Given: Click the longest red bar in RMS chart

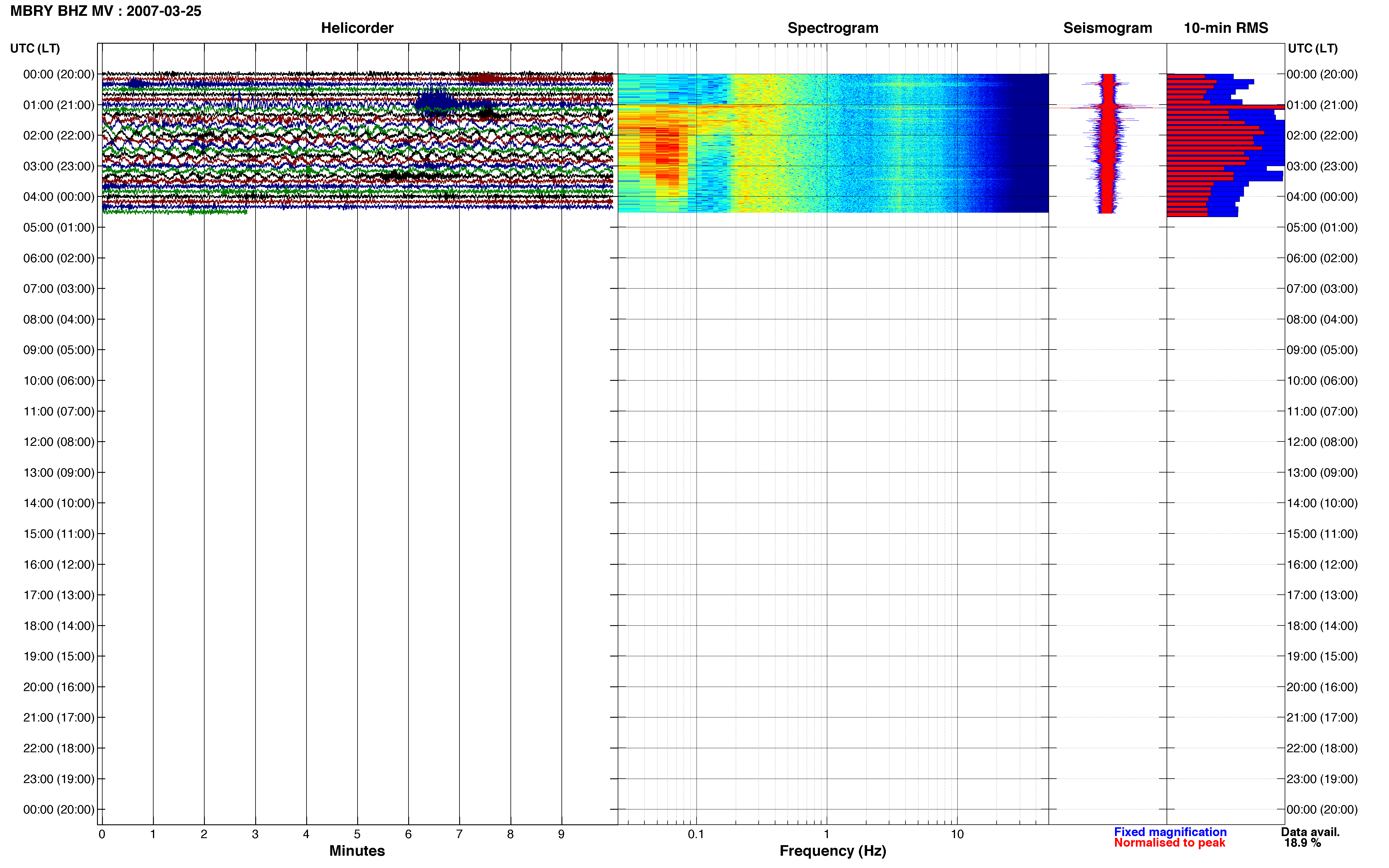Looking at the screenshot, I should pyautogui.click(x=1225, y=107).
